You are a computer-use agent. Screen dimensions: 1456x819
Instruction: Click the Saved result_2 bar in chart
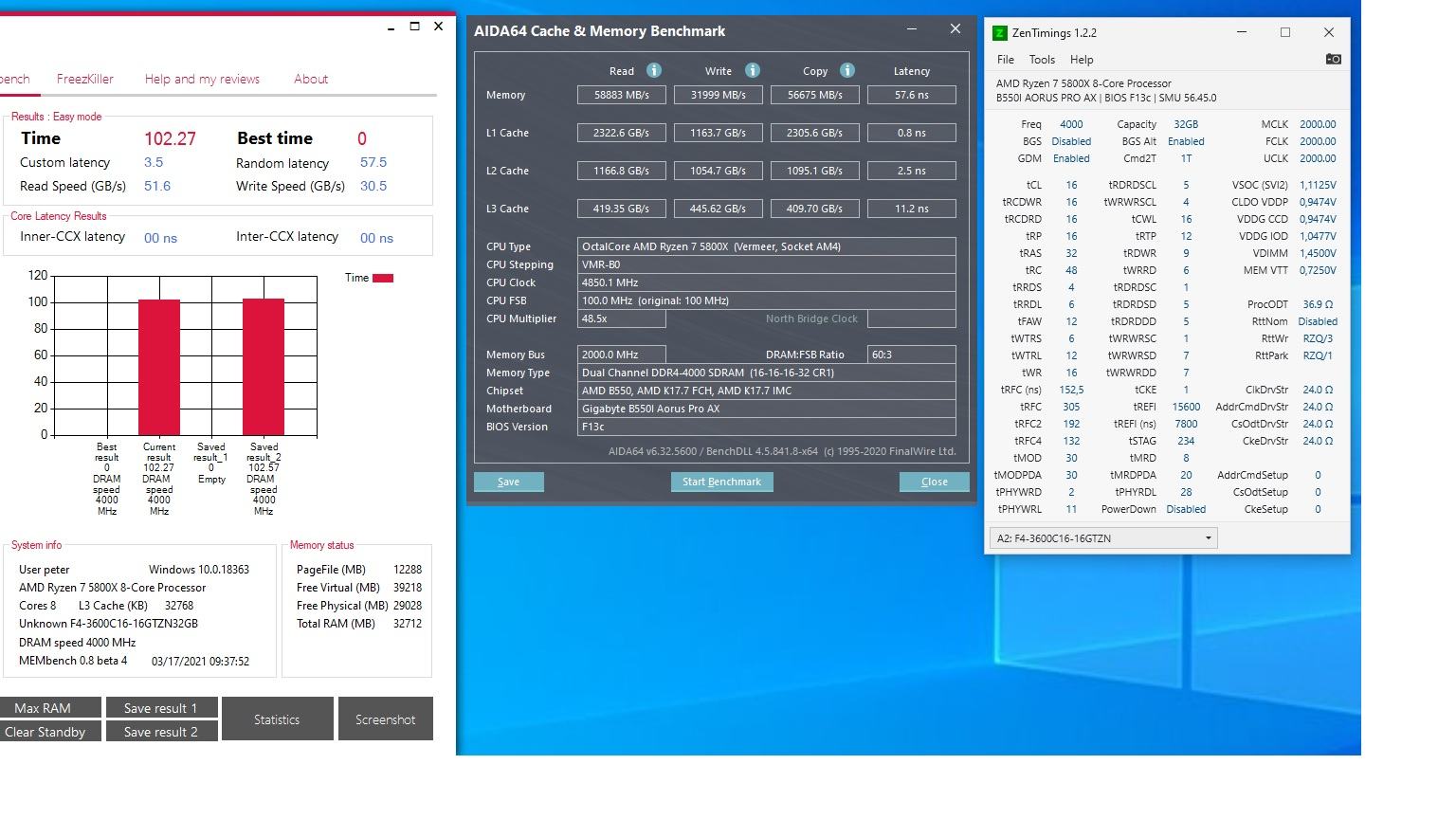264,367
